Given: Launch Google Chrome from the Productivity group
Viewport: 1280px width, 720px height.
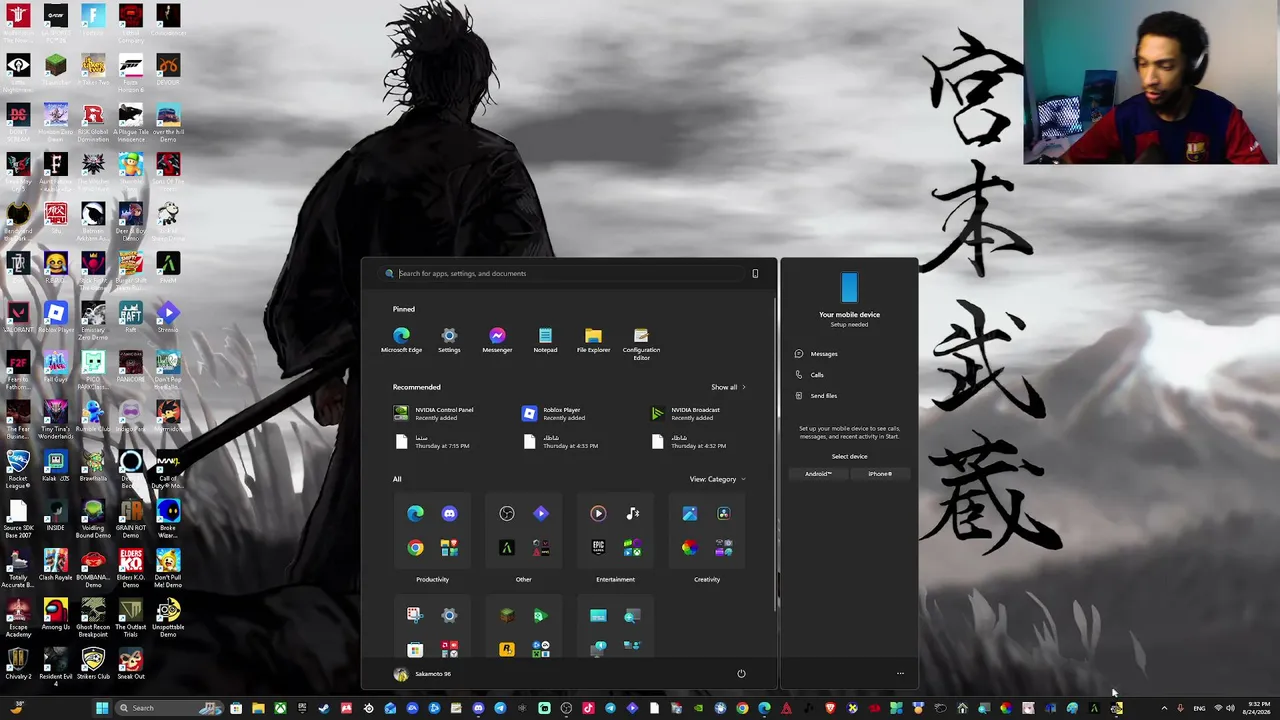Looking at the screenshot, I should (x=415, y=548).
